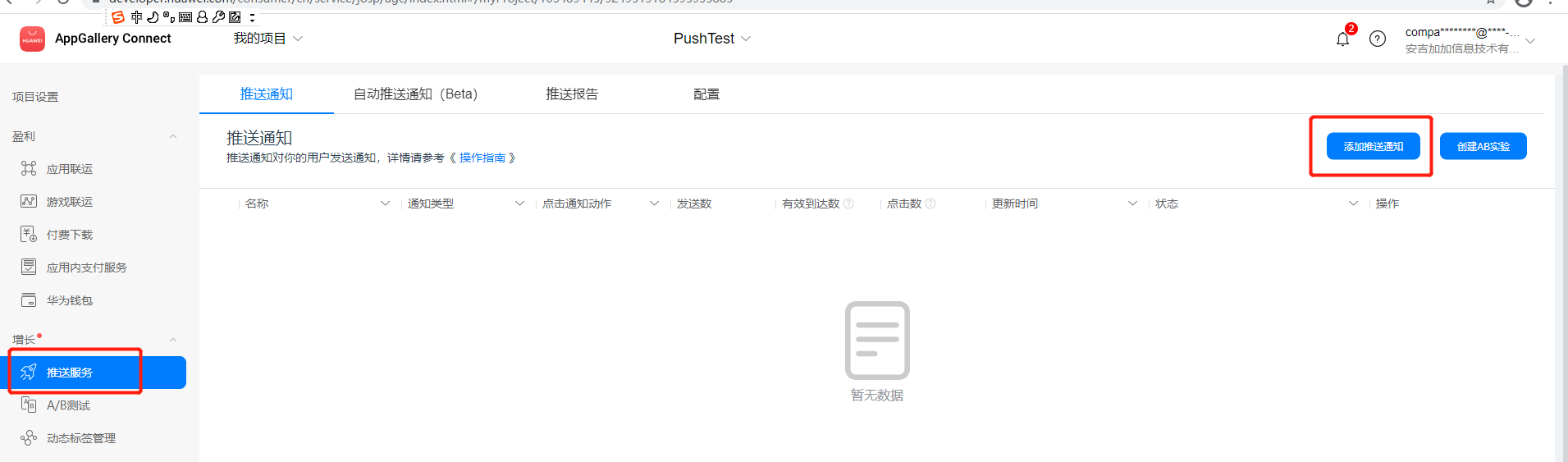
Task: Click the Huawei AppGallery Connect logo
Action: (33, 39)
